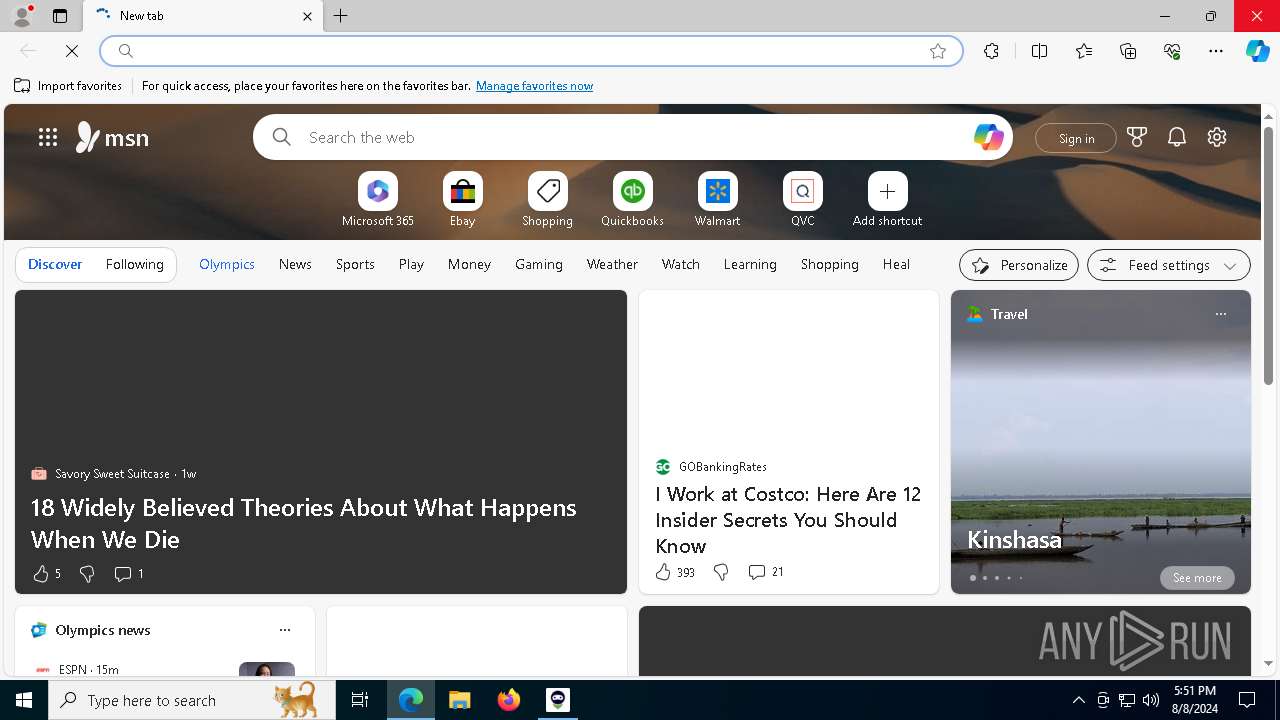Click Add shortcut plus tile
Screen dimensions: 1280x720
[888, 200]
